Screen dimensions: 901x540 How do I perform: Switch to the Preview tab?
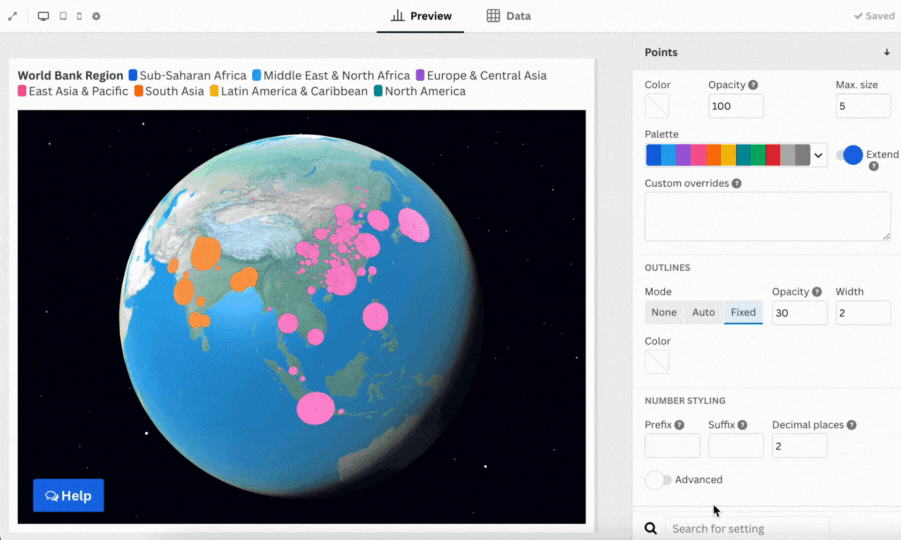click(x=421, y=16)
